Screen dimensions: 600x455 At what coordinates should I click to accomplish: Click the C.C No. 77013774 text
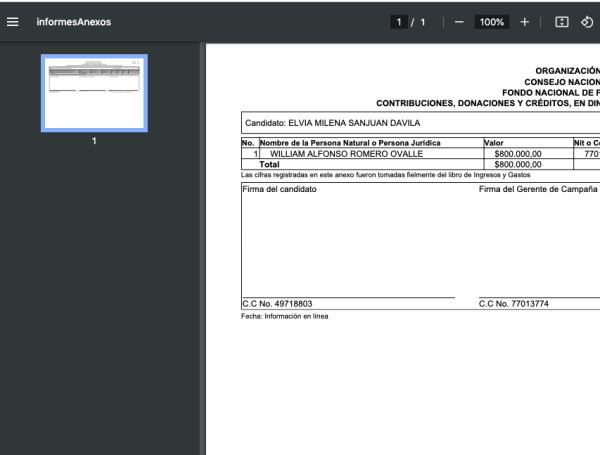tap(514, 304)
